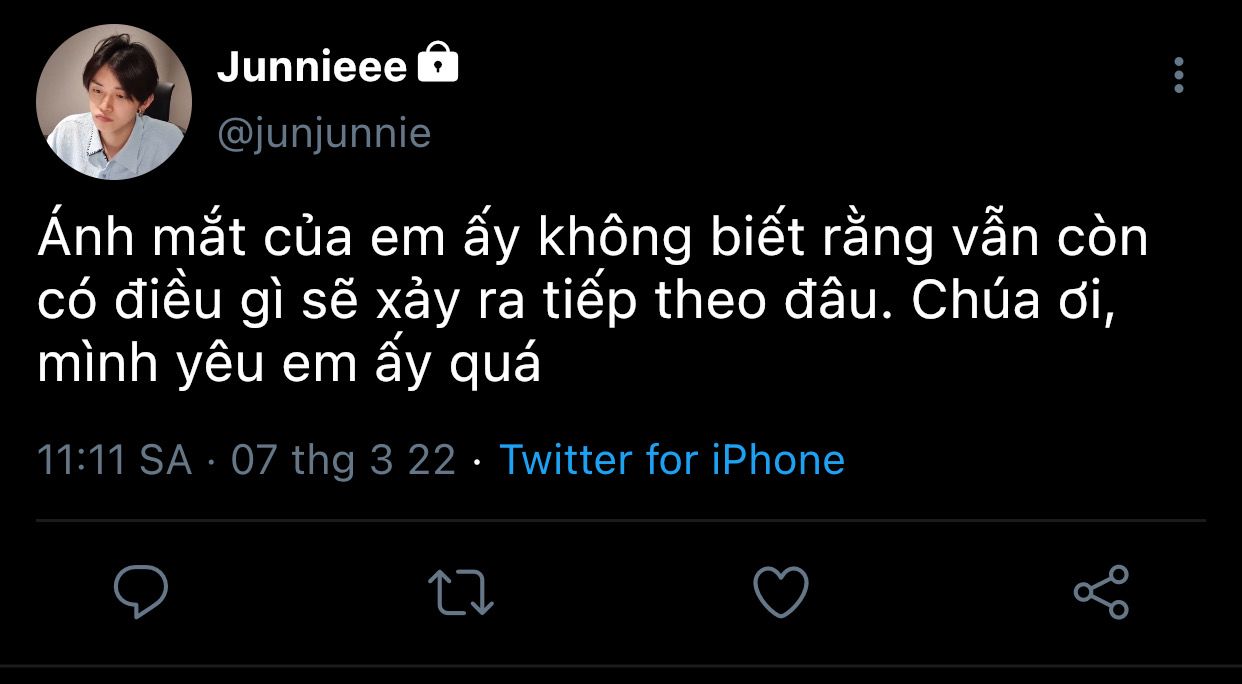1242x684 pixels.
Task: Click the tweet's first line starting "Ánh mắt"
Action: coord(592,240)
